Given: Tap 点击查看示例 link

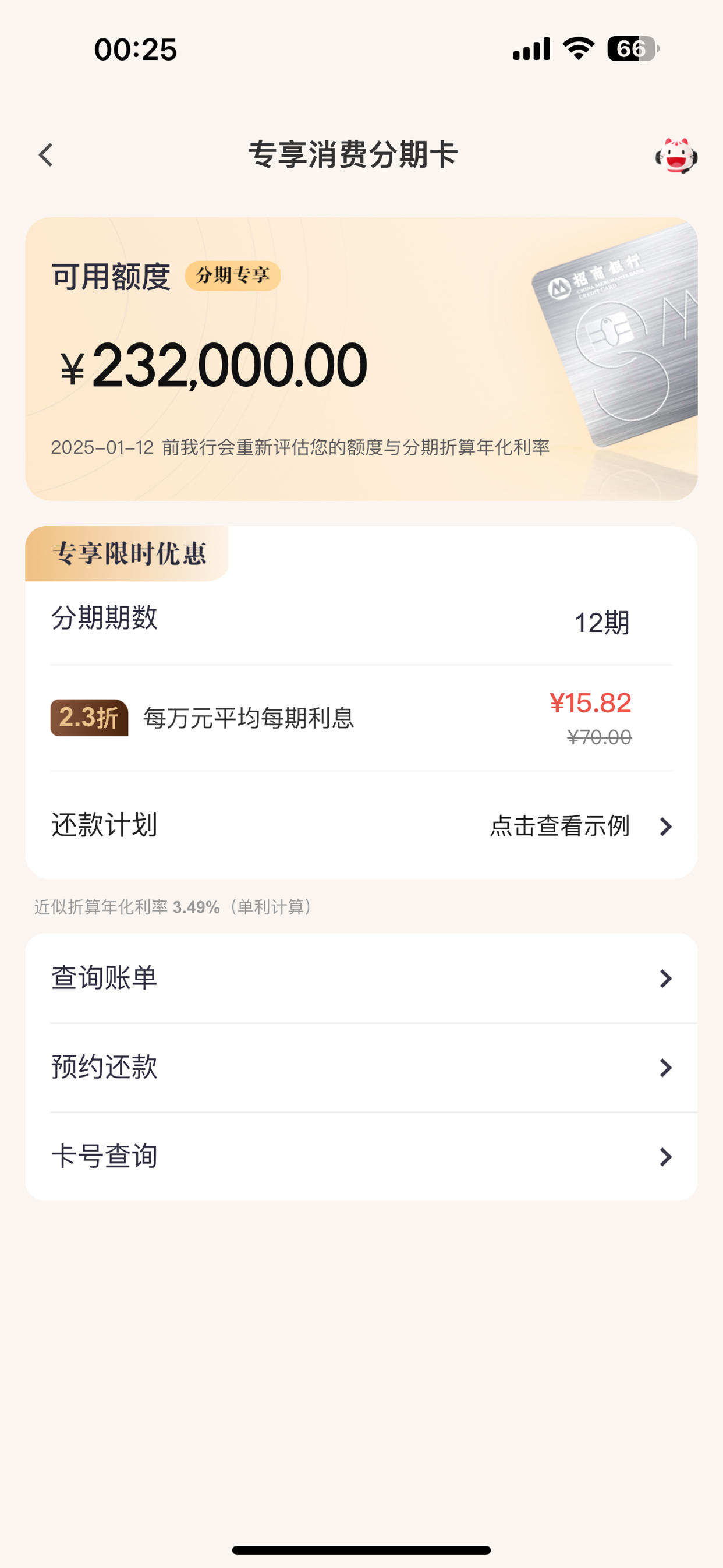Looking at the screenshot, I should (x=559, y=826).
